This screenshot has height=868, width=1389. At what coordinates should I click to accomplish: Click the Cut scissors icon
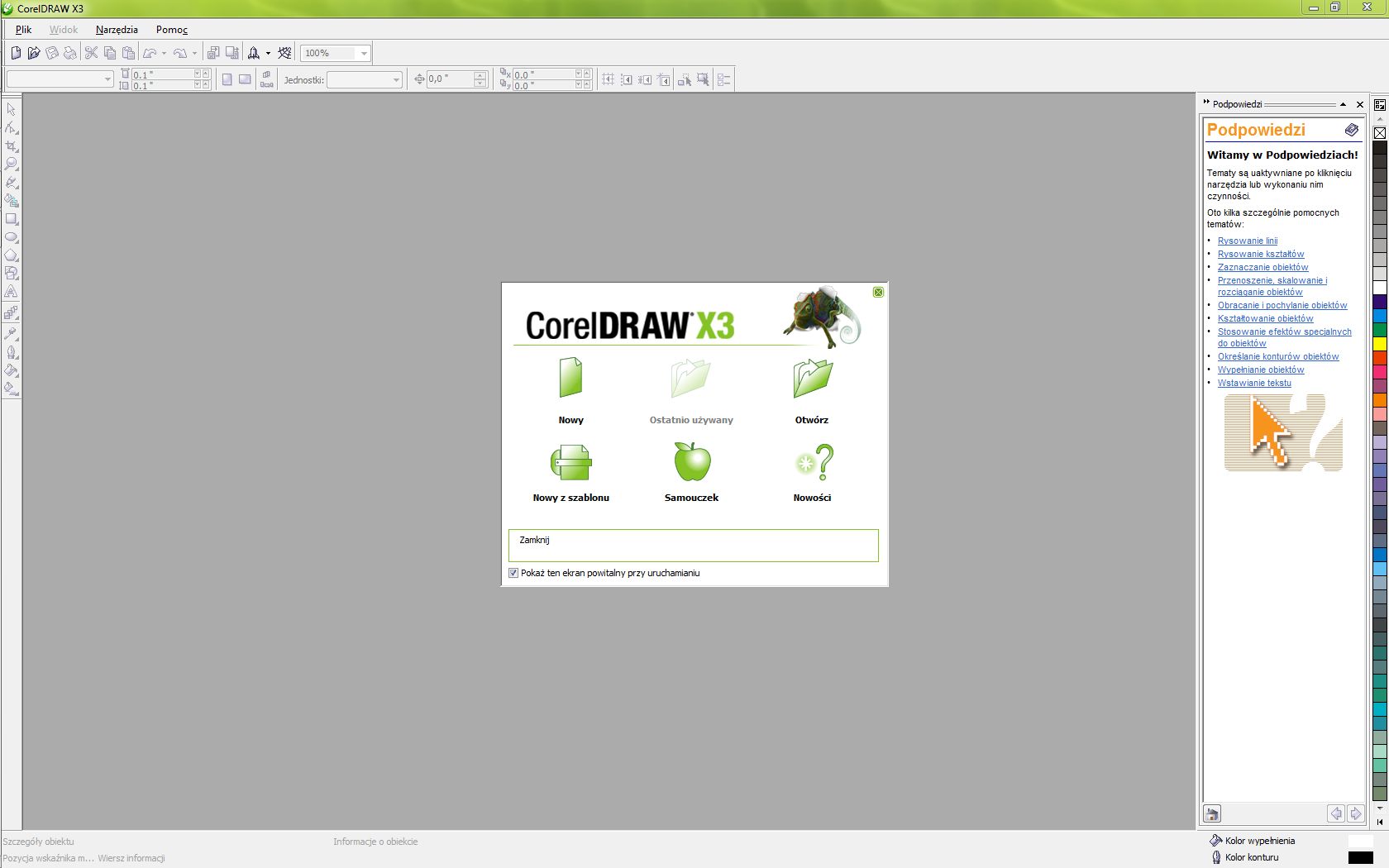point(92,53)
